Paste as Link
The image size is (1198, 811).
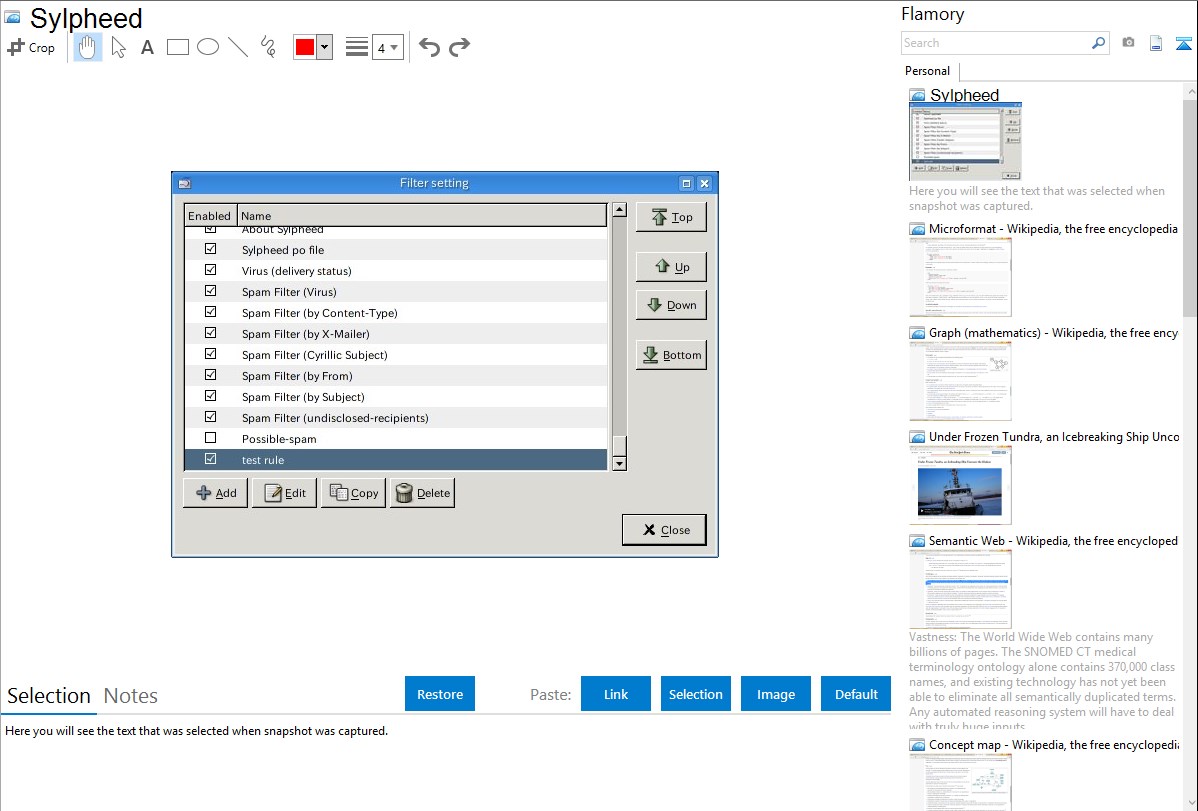point(616,694)
